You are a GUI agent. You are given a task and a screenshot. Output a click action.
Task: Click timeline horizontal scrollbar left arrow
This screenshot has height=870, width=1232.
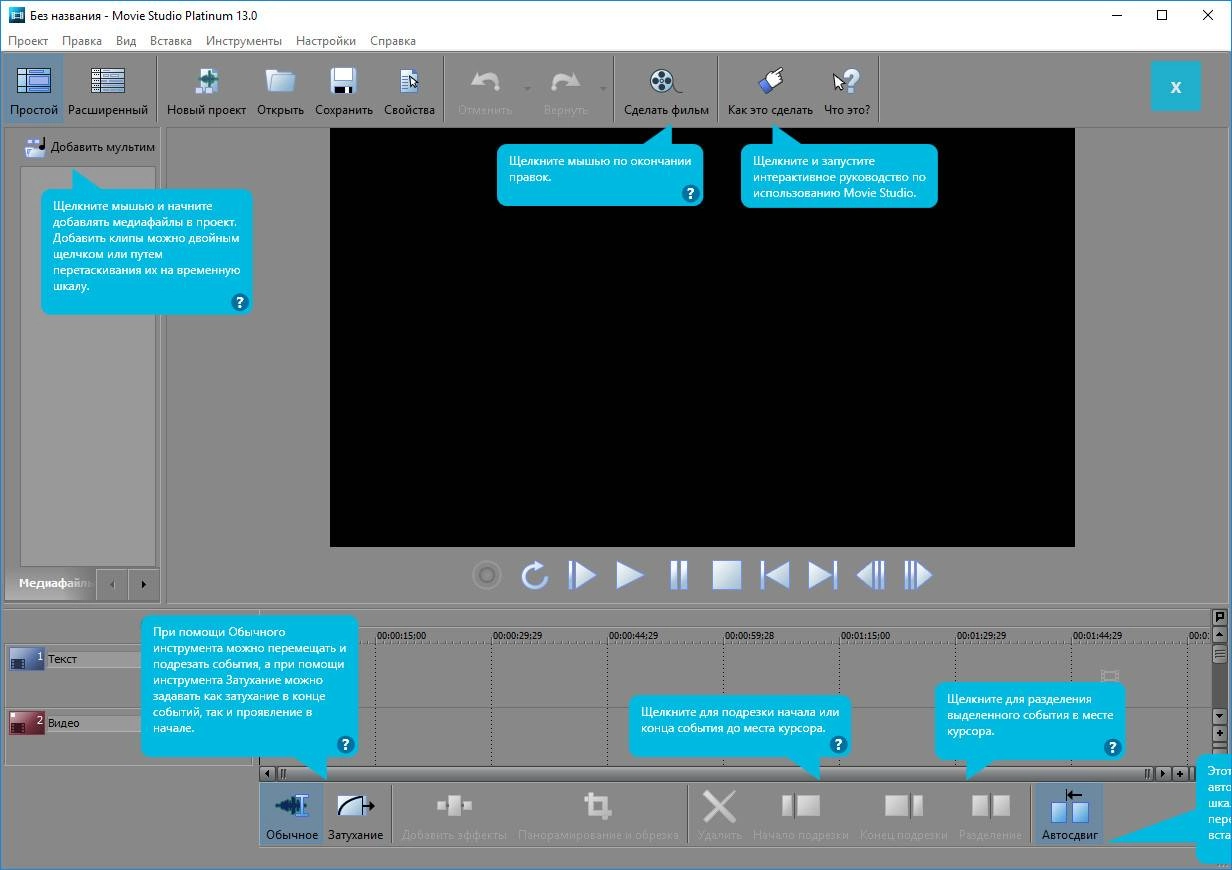(267, 773)
